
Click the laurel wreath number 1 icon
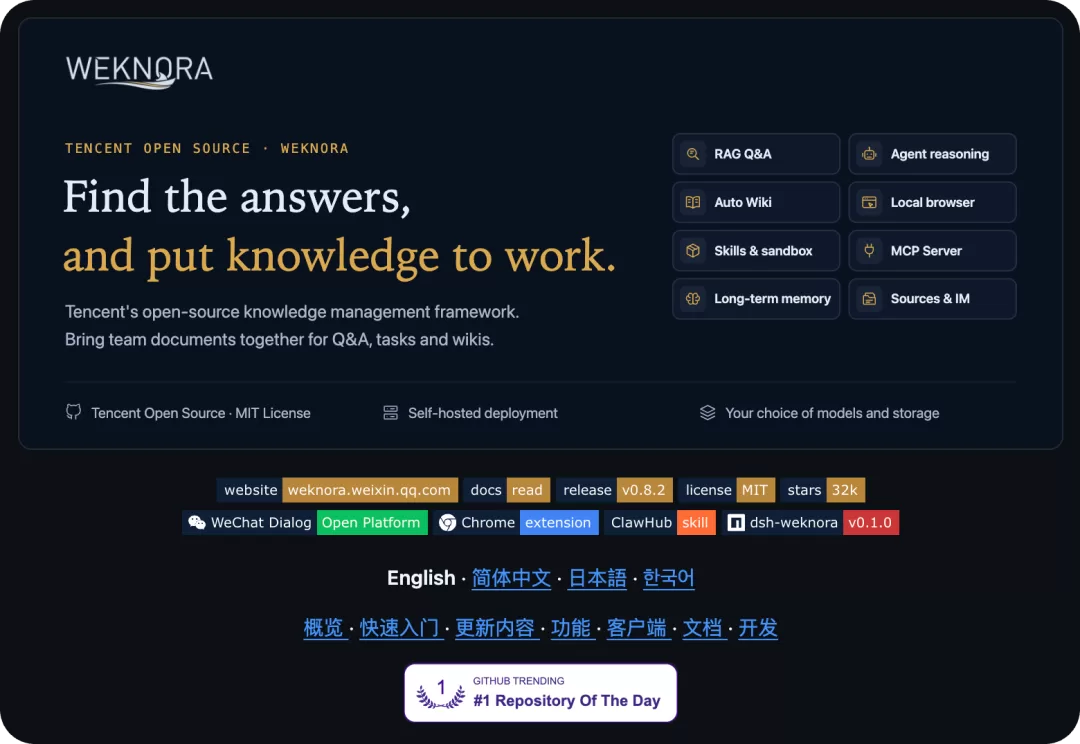(441, 693)
